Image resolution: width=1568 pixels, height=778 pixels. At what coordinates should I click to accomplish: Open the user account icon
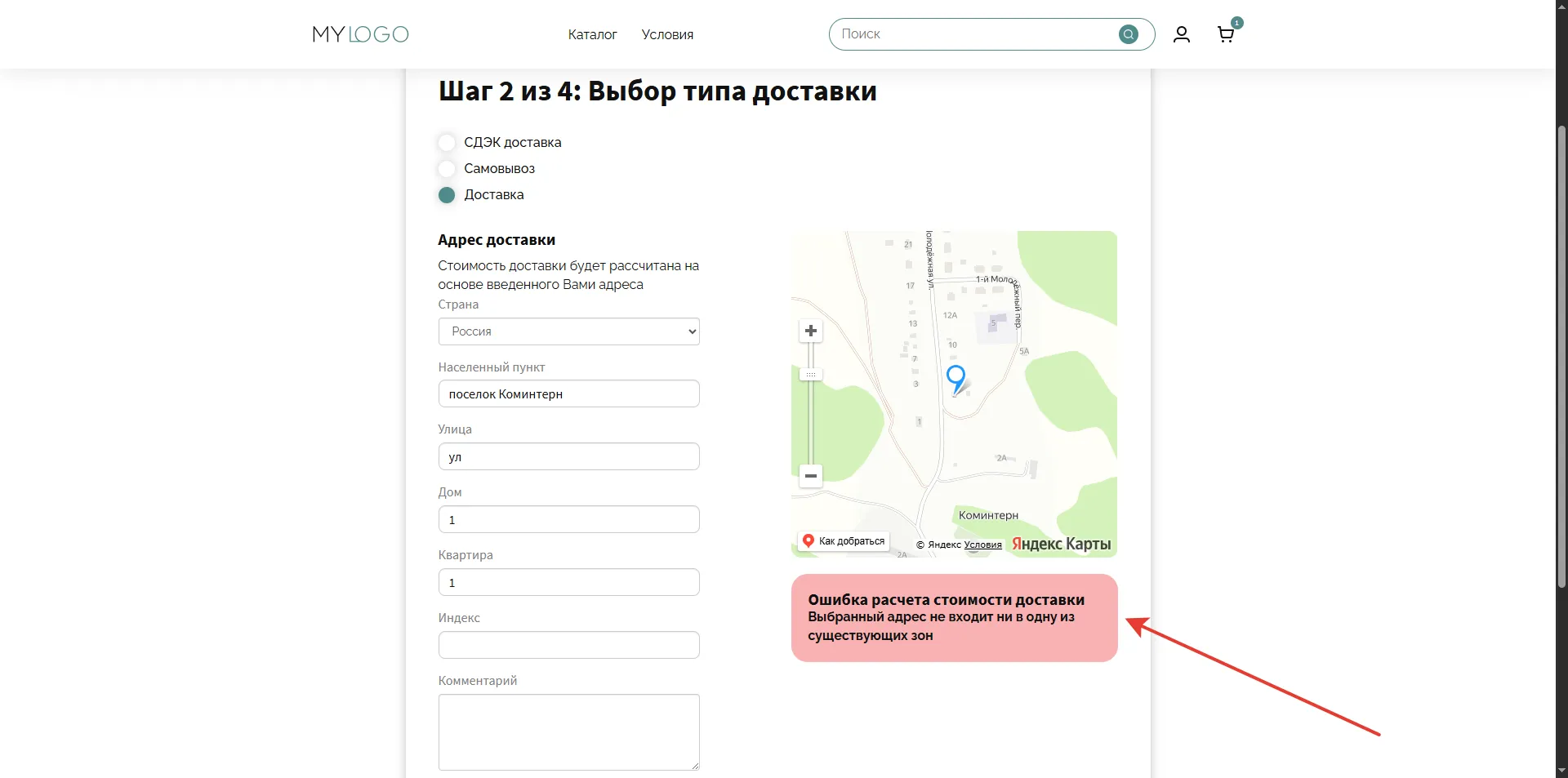click(x=1181, y=34)
